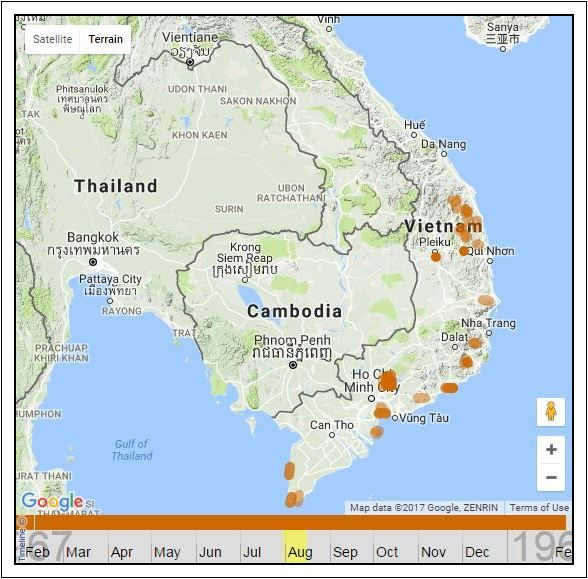
Task: Click the orange timeline band
Action: [x=300, y=522]
